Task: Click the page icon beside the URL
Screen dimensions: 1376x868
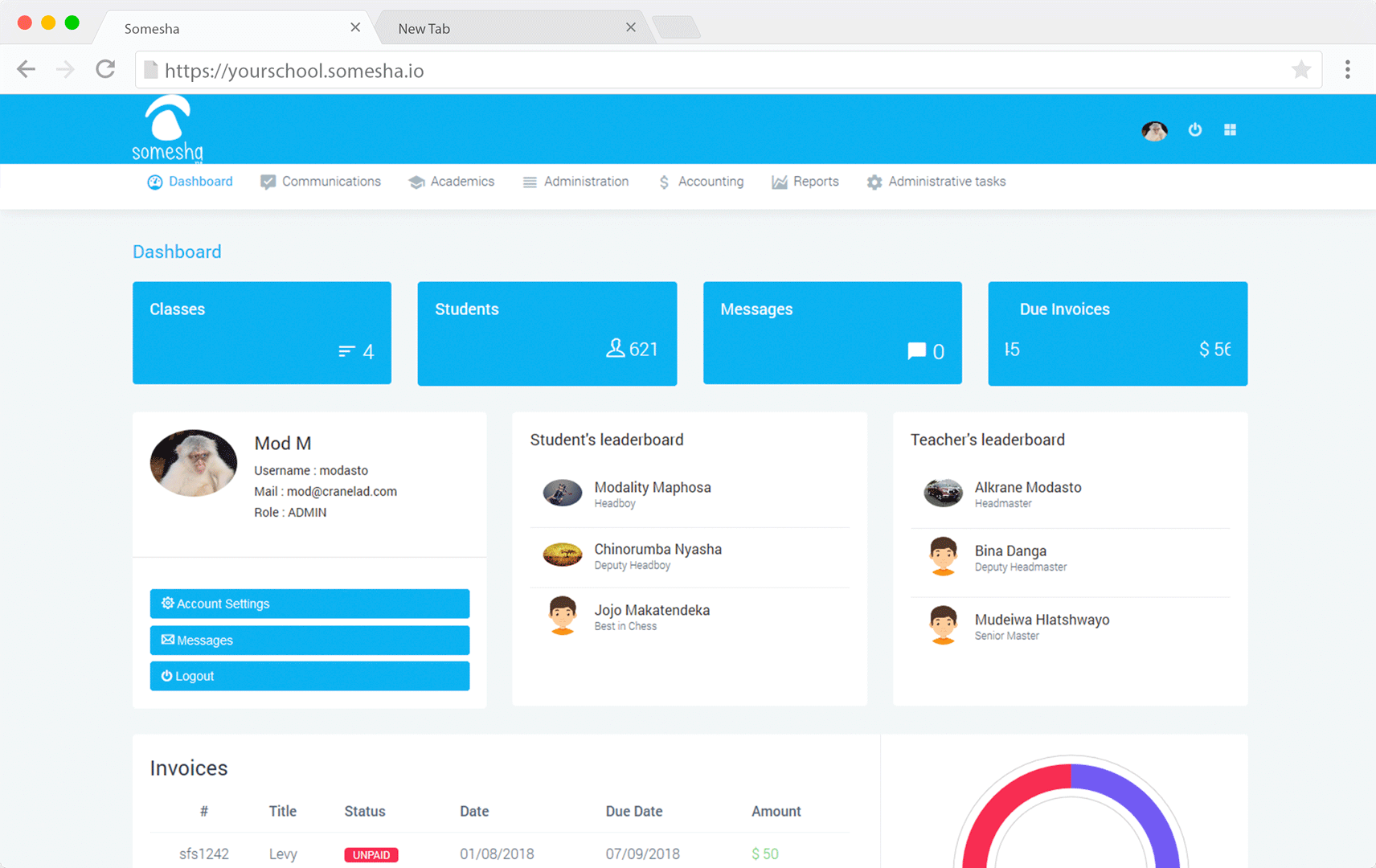Action: pyautogui.click(x=150, y=70)
